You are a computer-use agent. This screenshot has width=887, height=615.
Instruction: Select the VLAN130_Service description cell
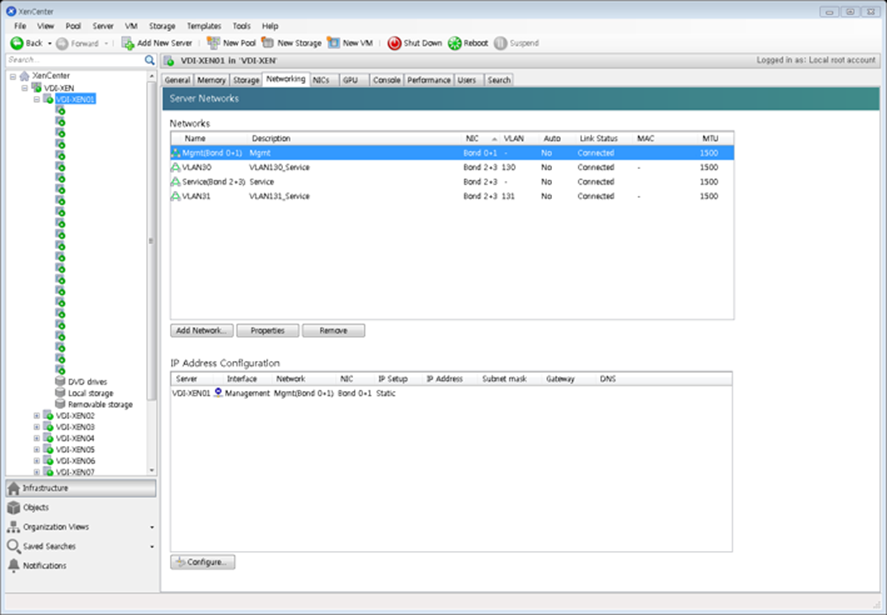click(279, 167)
